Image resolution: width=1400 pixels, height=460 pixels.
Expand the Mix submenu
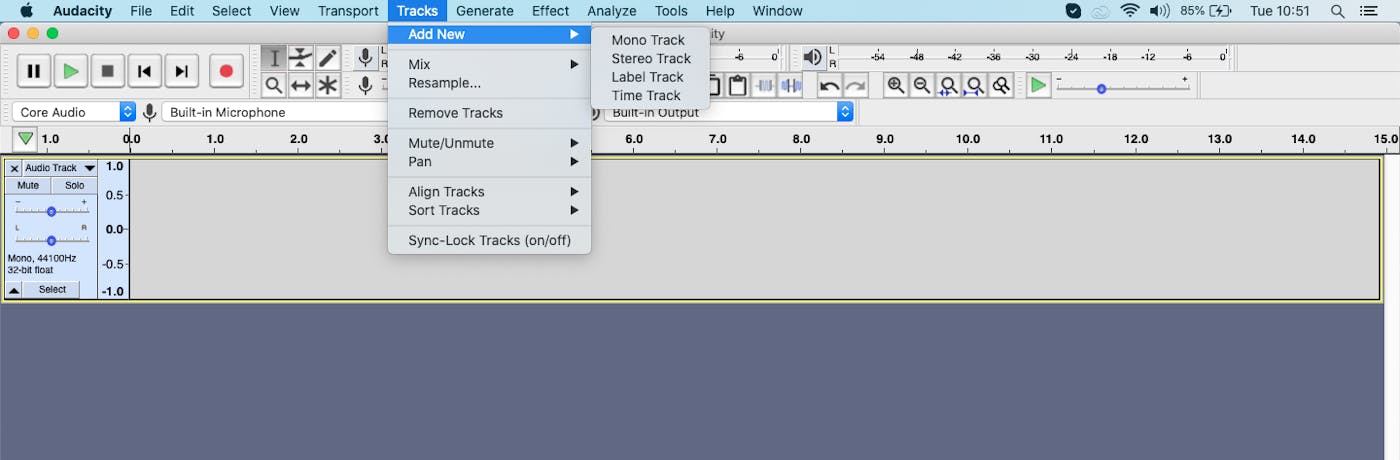pyautogui.click(x=489, y=64)
